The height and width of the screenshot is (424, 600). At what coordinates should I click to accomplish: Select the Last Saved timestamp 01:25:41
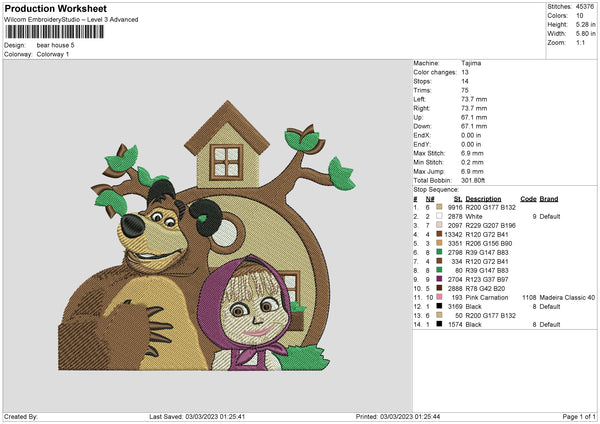231,417
